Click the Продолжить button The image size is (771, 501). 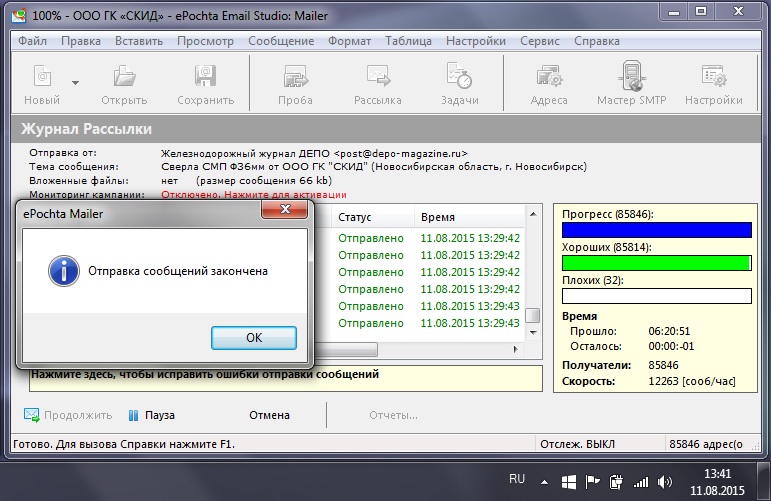click(68, 415)
